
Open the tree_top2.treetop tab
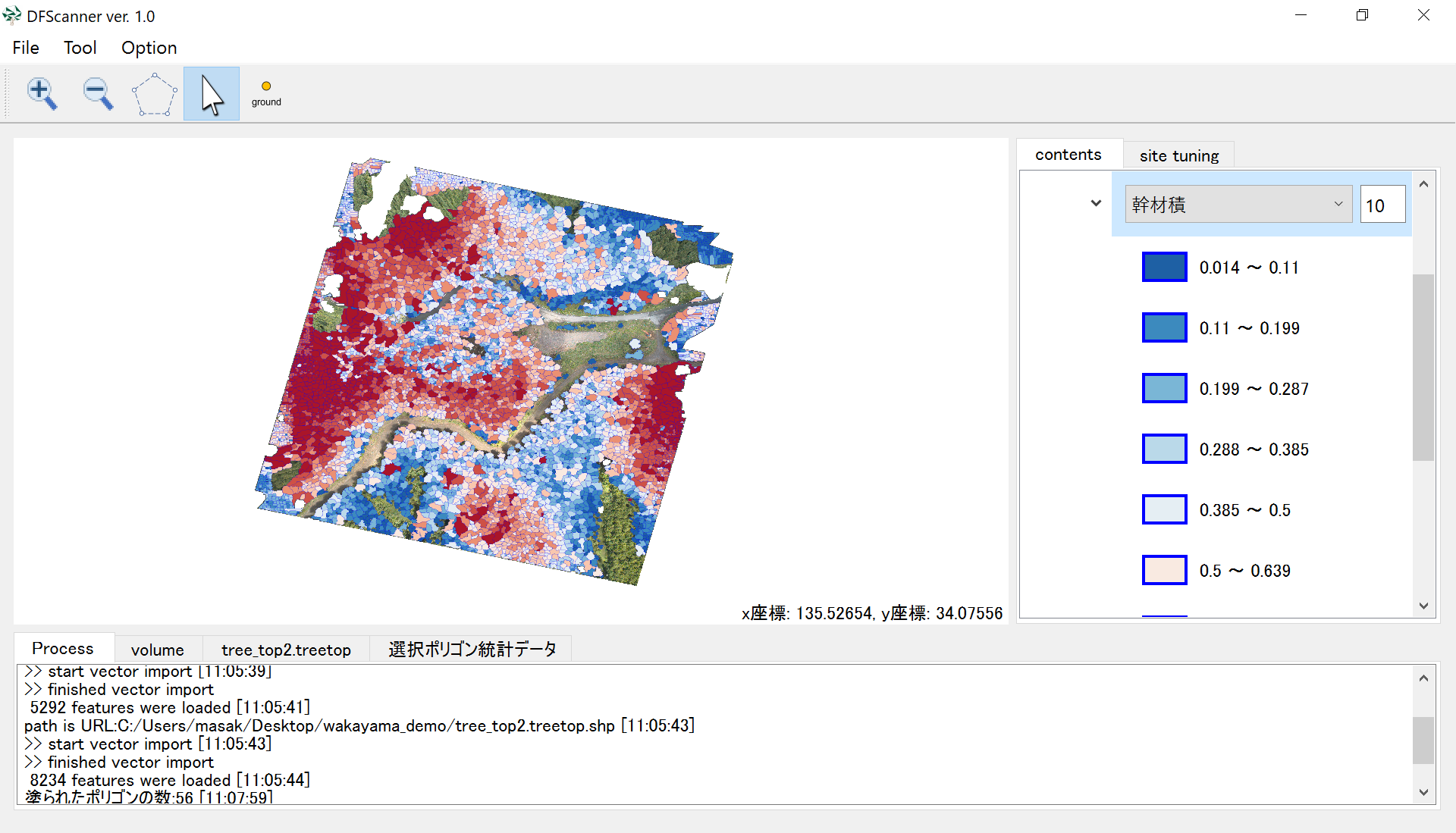coord(286,650)
